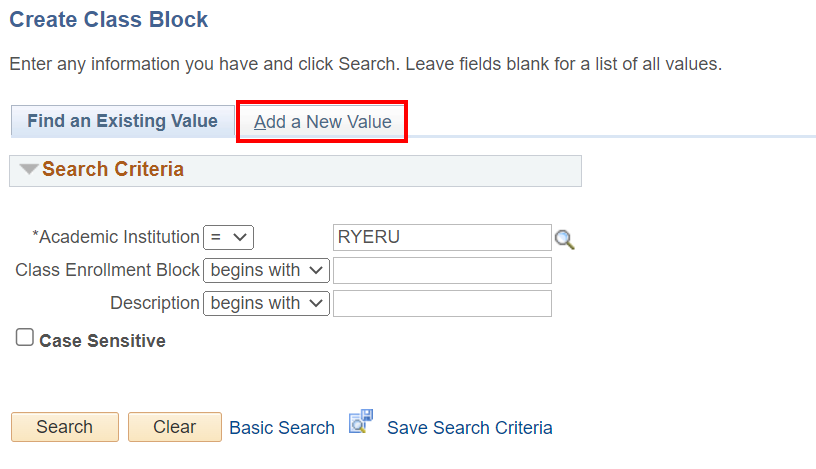Click the Save Search Criteria text link
The width and height of the screenshot is (816, 469).
click(469, 428)
